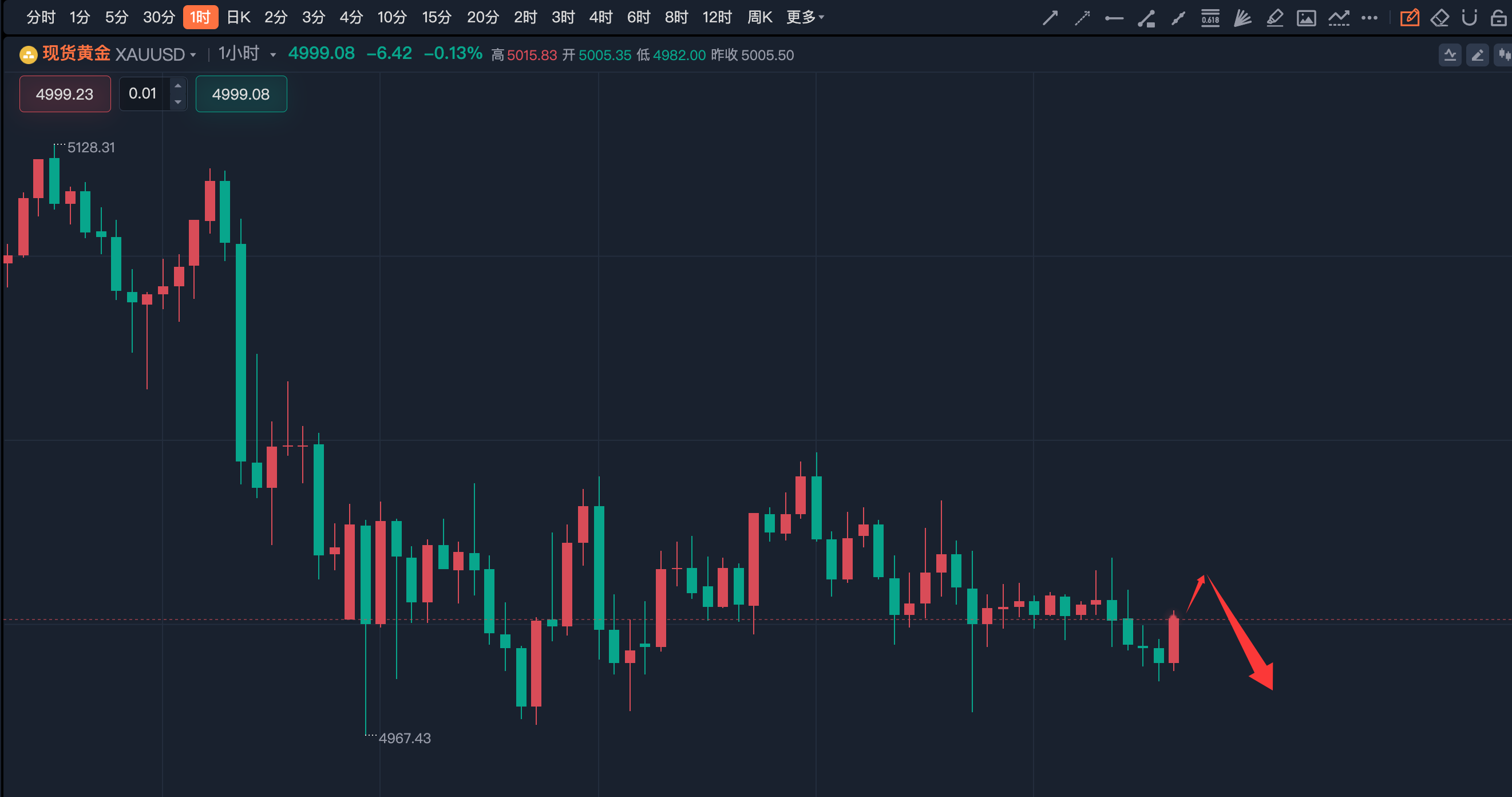Increase lot size with up stepper
Viewport: 1512px width, 797px height.
click(178, 86)
